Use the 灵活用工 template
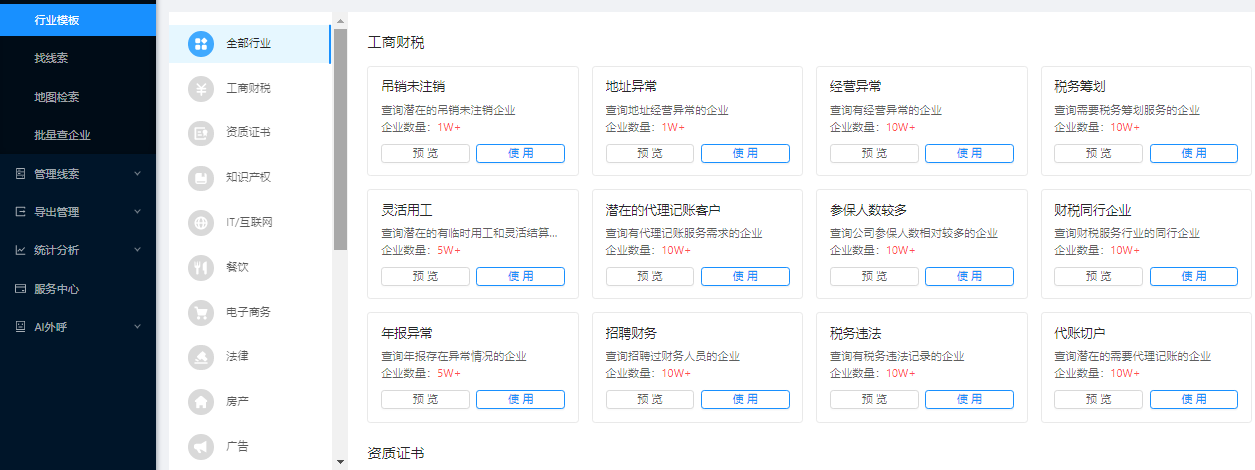 (x=520, y=276)
